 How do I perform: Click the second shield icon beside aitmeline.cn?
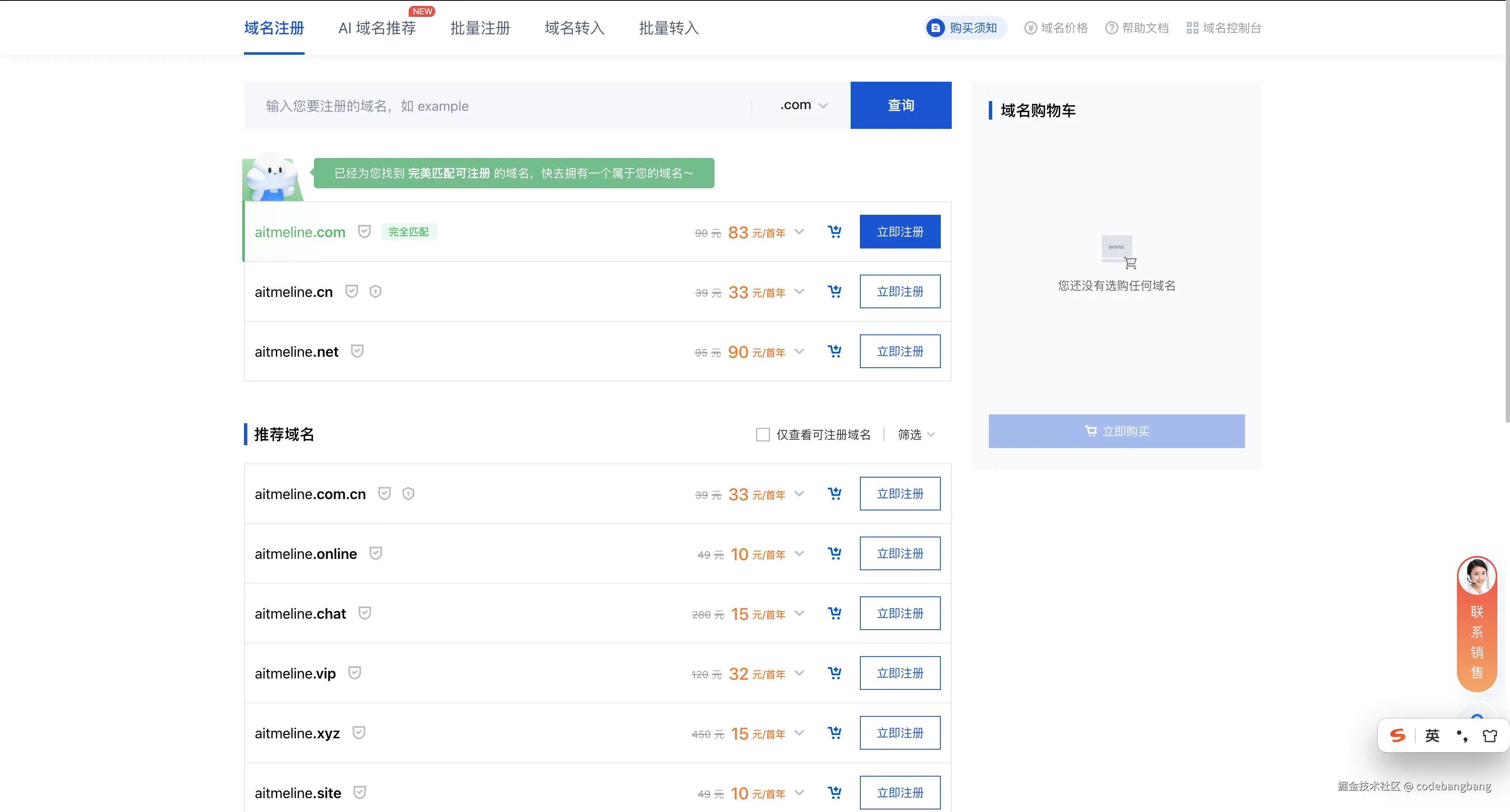click(x=375, y=292)
